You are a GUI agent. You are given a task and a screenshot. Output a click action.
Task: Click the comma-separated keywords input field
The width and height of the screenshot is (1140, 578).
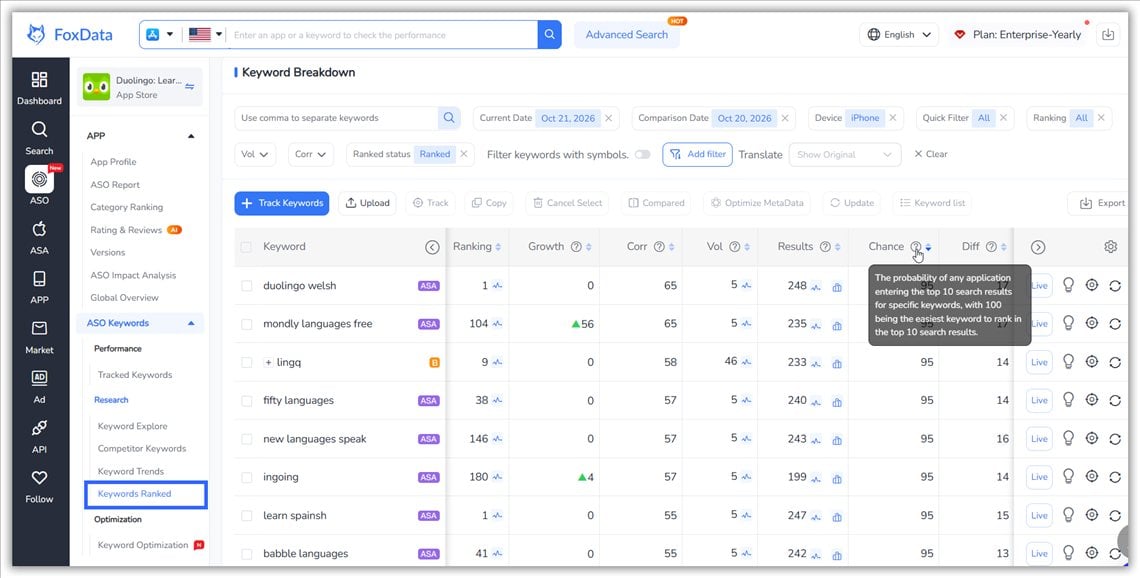click(336, 118)
